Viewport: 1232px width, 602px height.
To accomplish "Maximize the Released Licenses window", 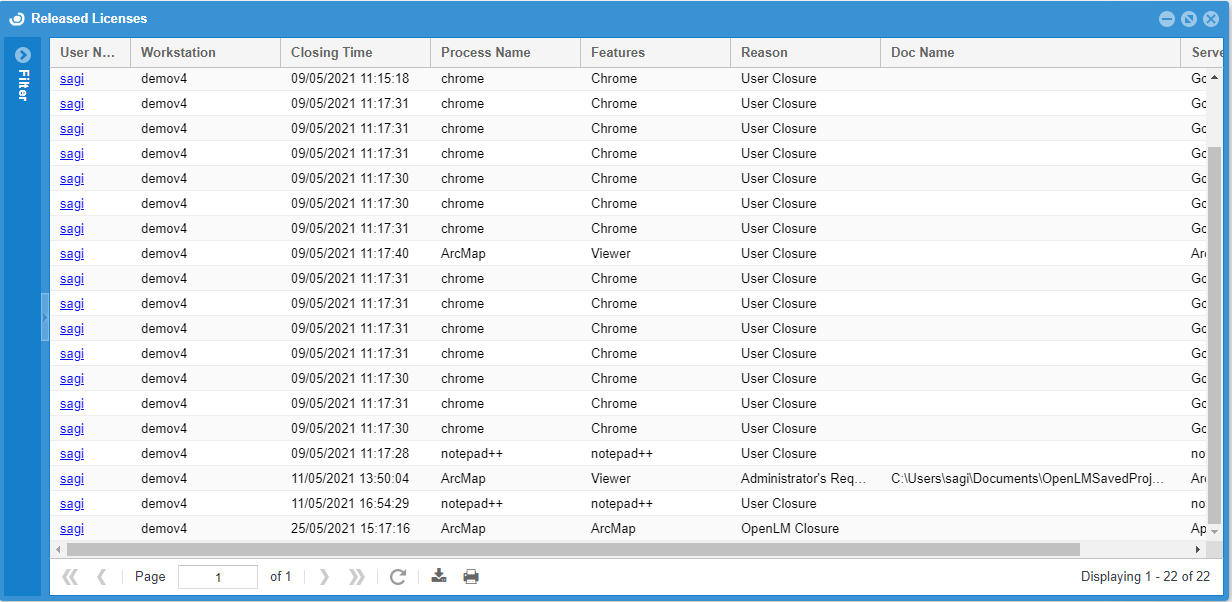I will [x=1188, y=19].
